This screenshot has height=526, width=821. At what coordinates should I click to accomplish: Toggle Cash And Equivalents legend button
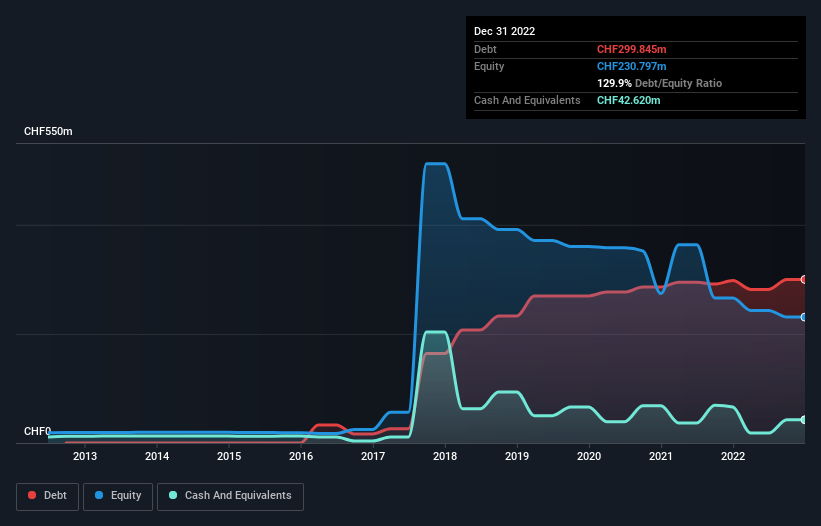[230, 496]
